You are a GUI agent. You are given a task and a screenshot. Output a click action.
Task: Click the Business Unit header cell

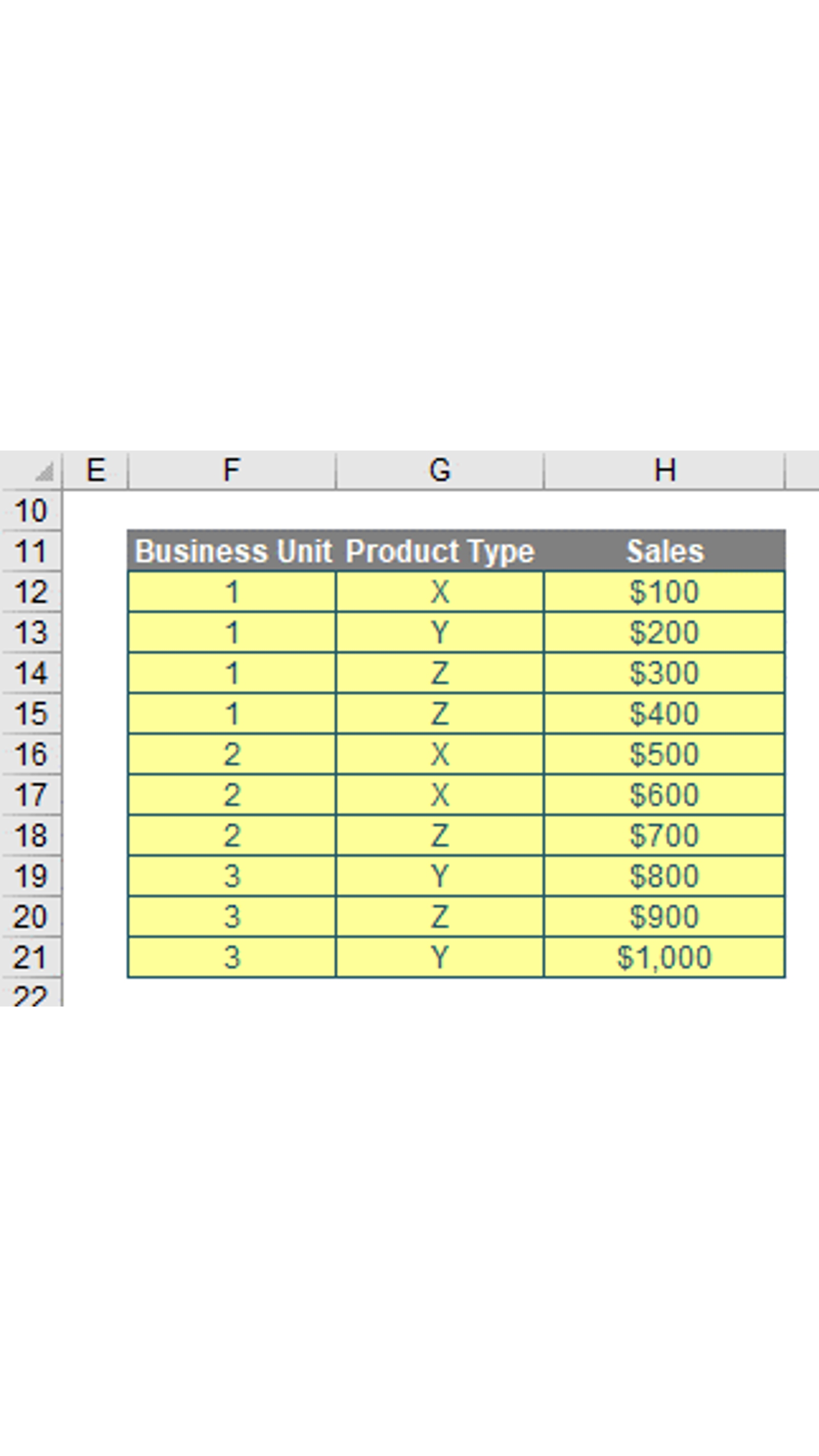point(232,551)
